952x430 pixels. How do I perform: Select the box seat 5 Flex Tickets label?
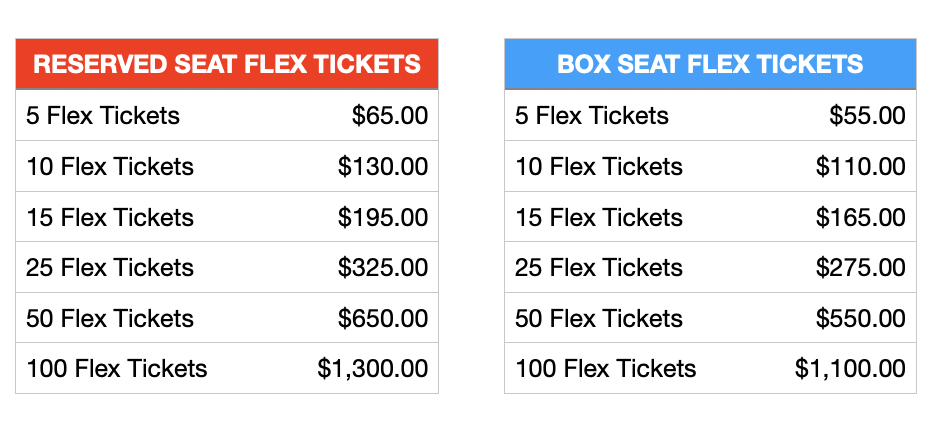(x=592, y=115)
